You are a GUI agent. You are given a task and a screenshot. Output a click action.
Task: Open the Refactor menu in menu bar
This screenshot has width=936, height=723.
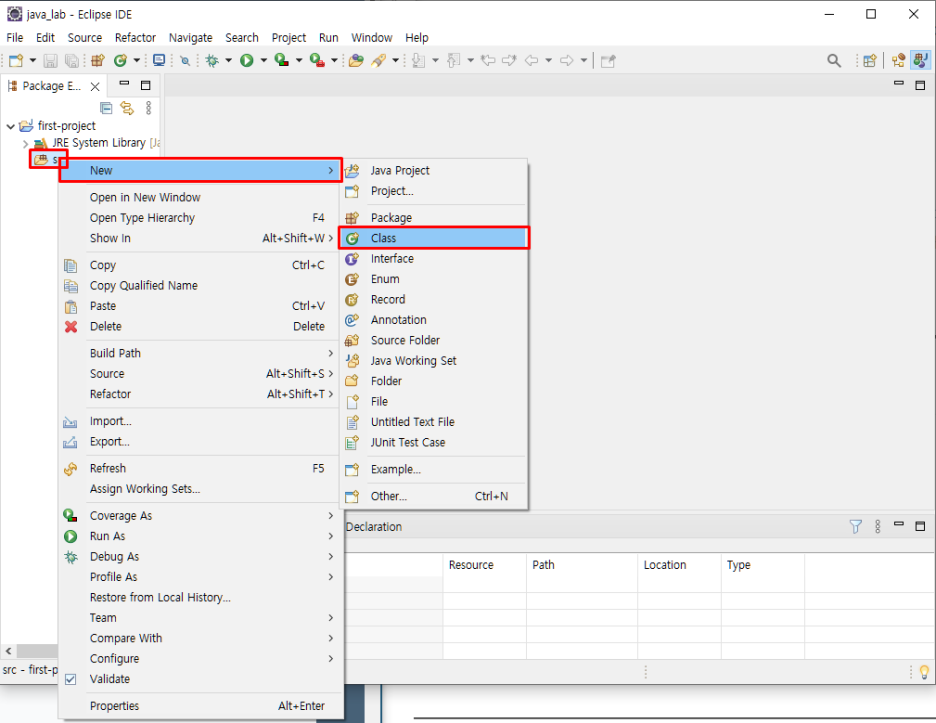click(x=135, y=38)
